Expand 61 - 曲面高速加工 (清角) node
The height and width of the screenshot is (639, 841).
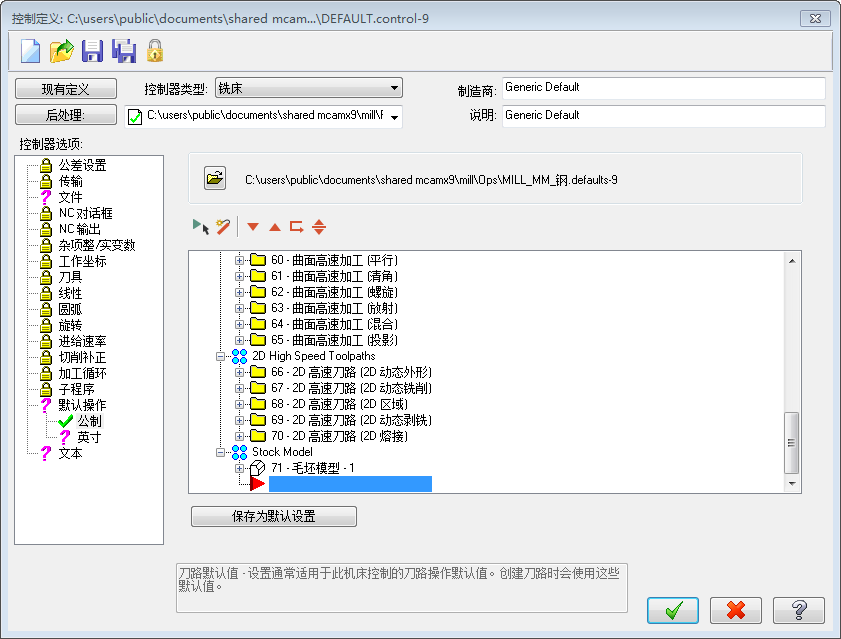click(240, 276)
